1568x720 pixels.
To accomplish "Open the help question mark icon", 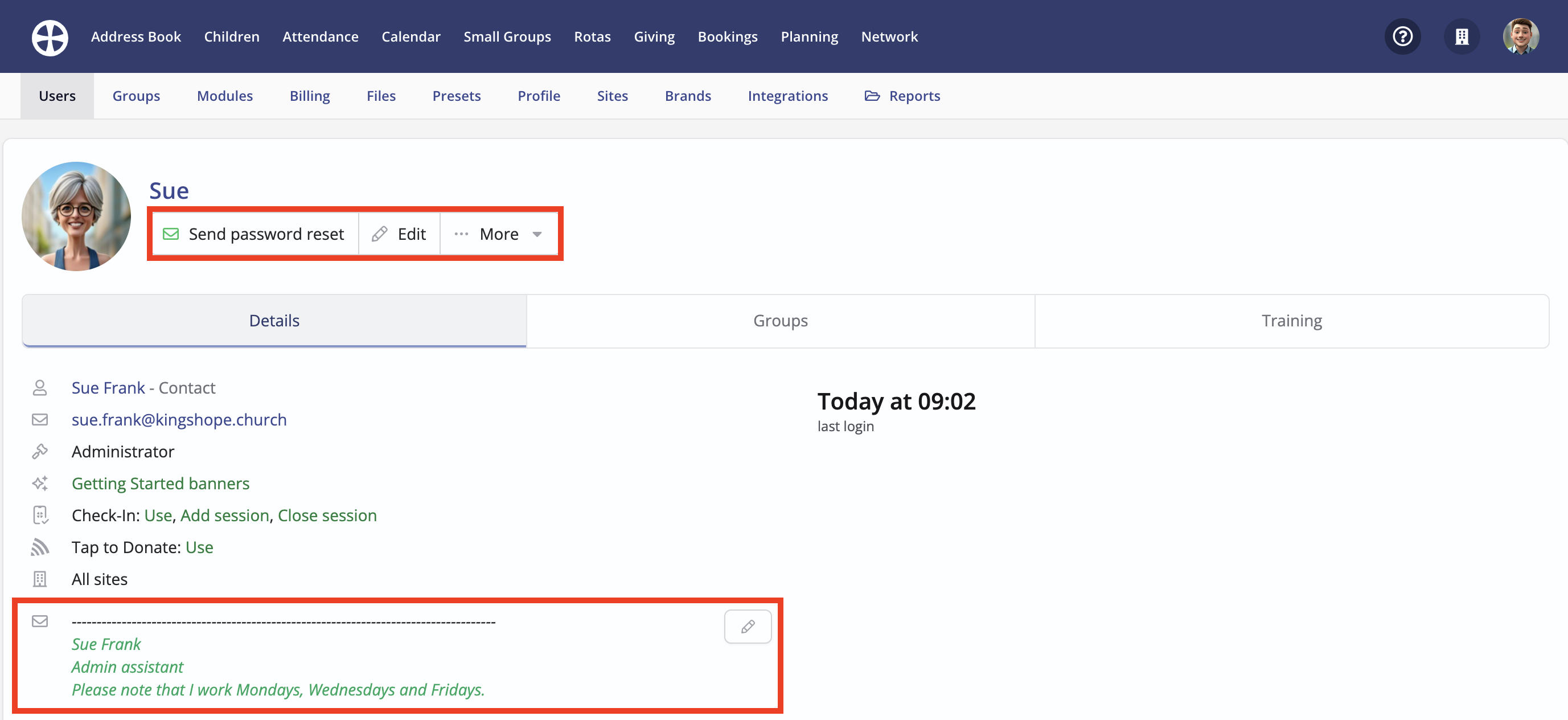I will pyautogui.click(x=1402, y=36).
